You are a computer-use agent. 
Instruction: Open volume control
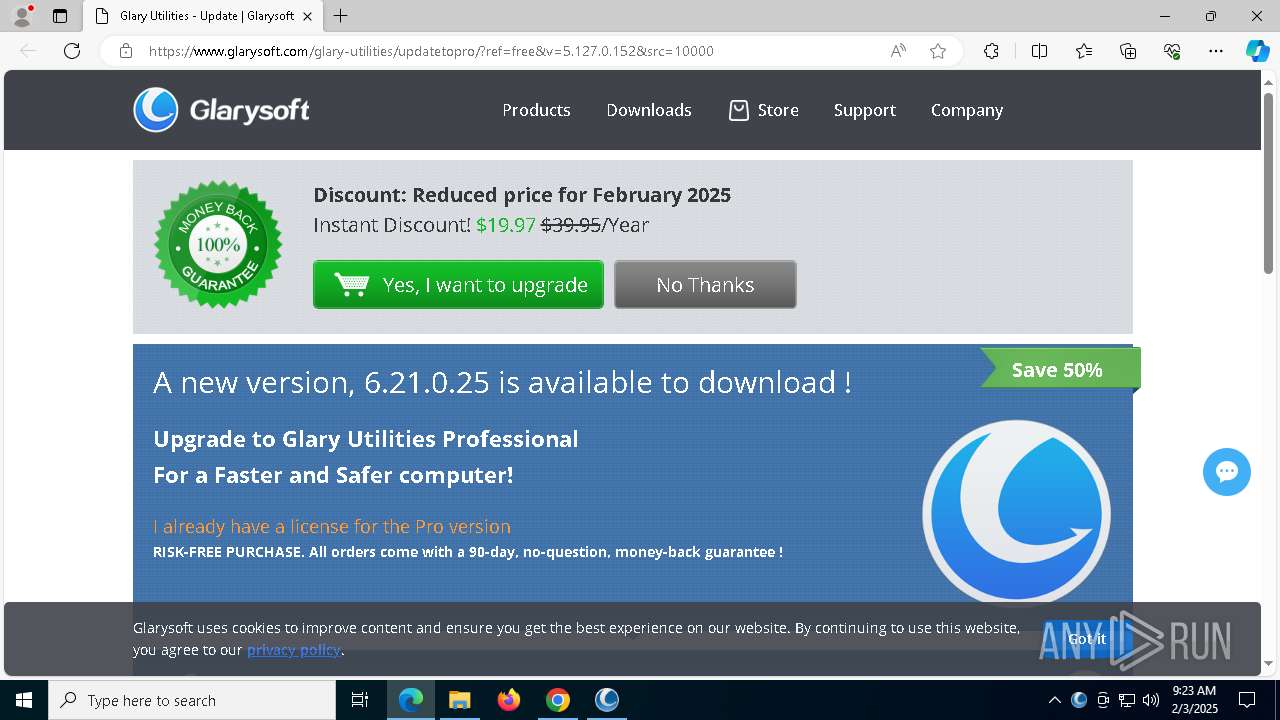1151,700
